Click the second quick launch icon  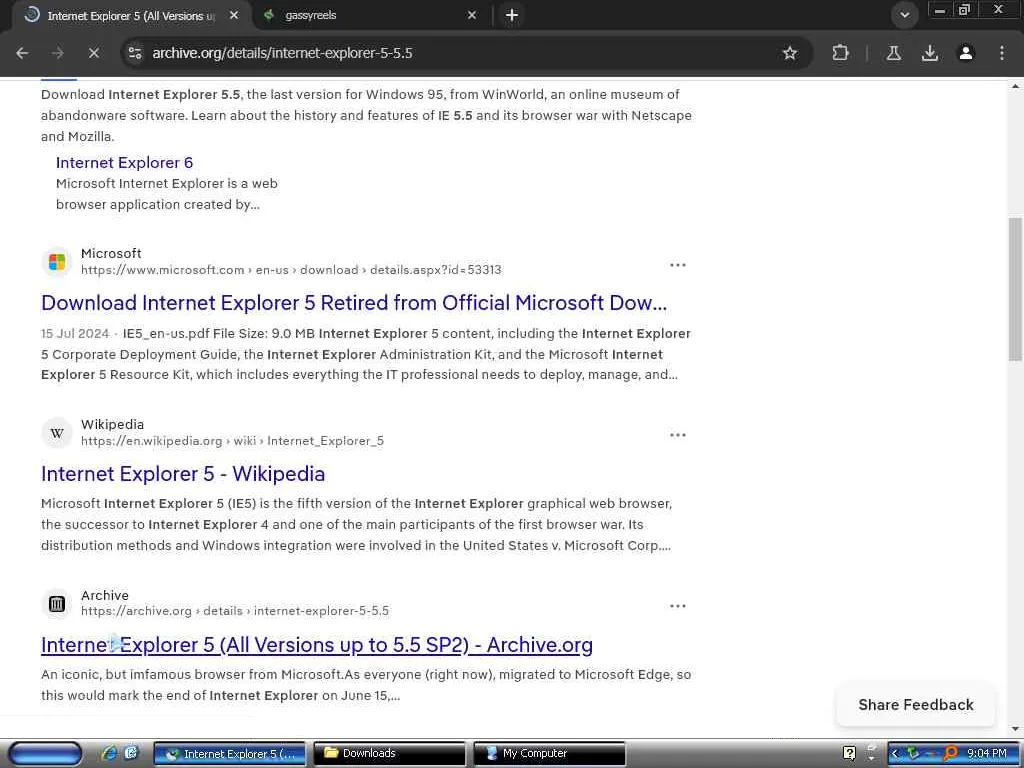click(x=131, y=753)
